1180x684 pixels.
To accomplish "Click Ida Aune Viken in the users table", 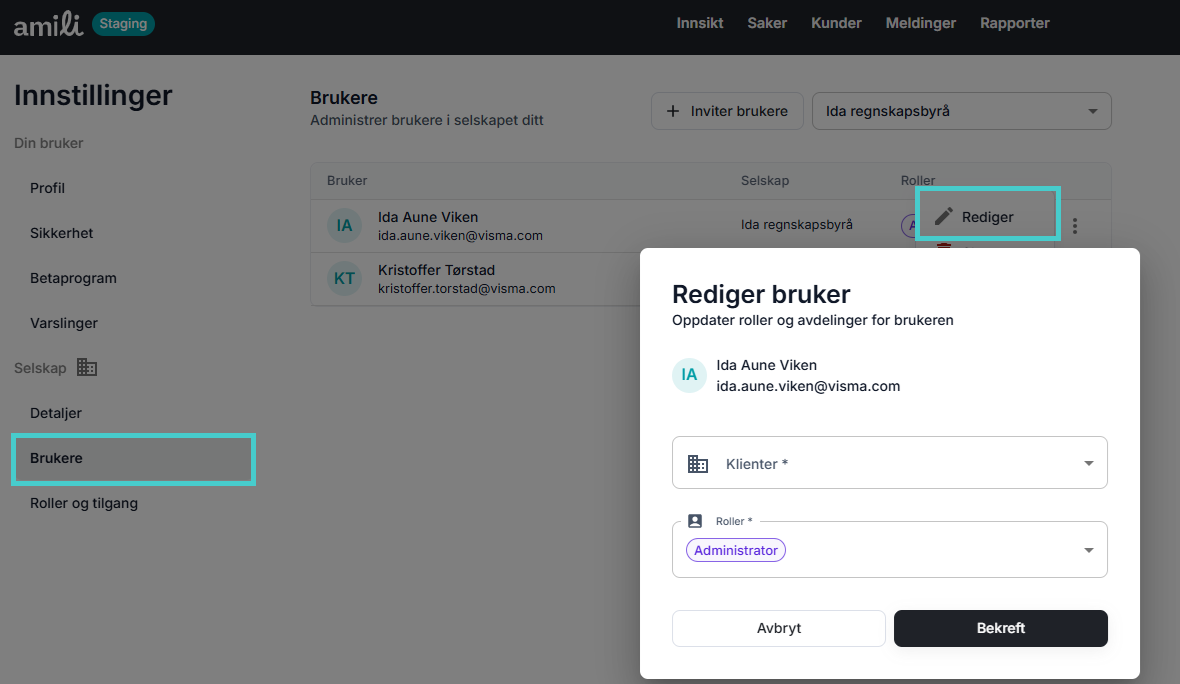I will click(x=427, y=217).
